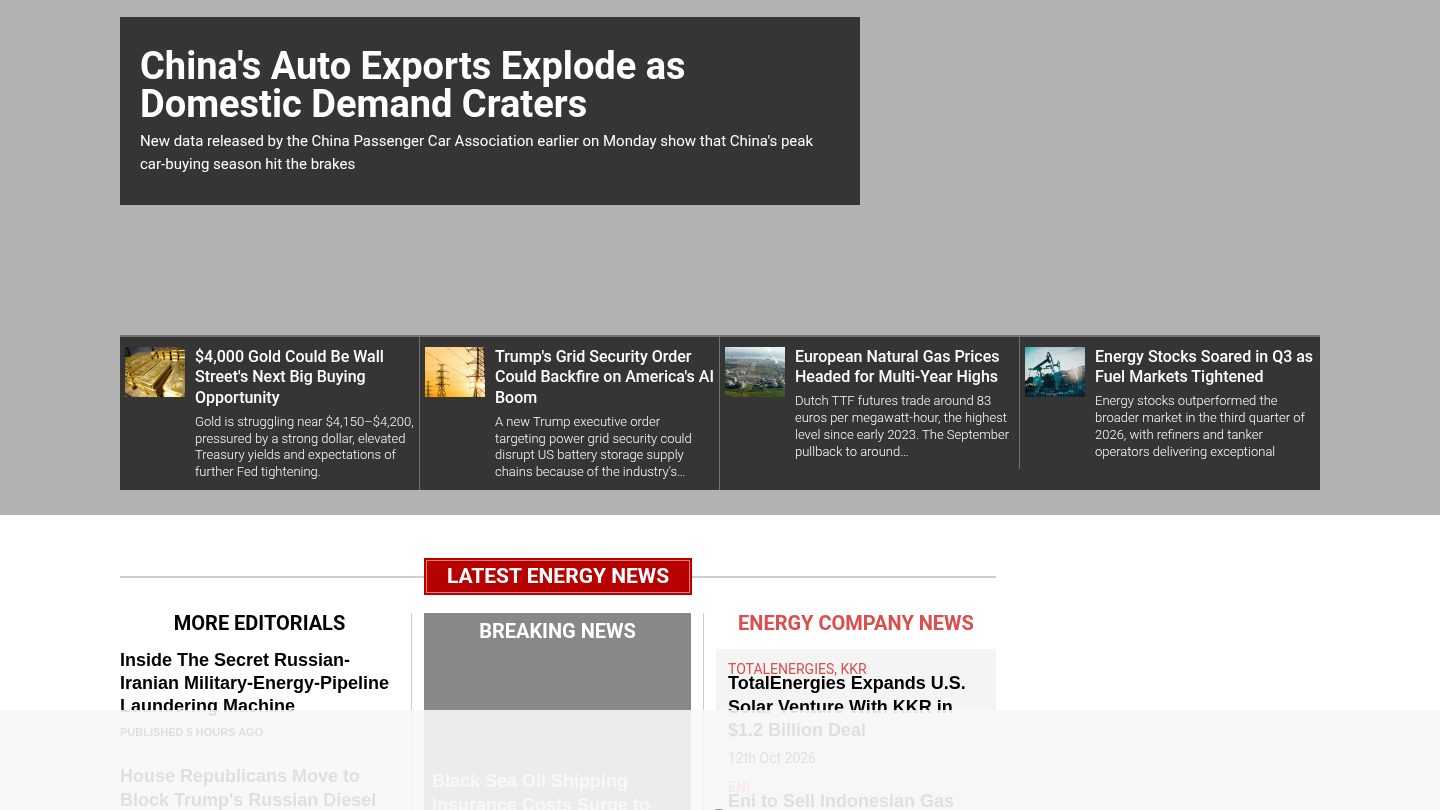Viewport: 1440px width, 810px height.
Task: Open '$4,000 Gold Could Be Wall Street's' article
Action: coord(289,376)
